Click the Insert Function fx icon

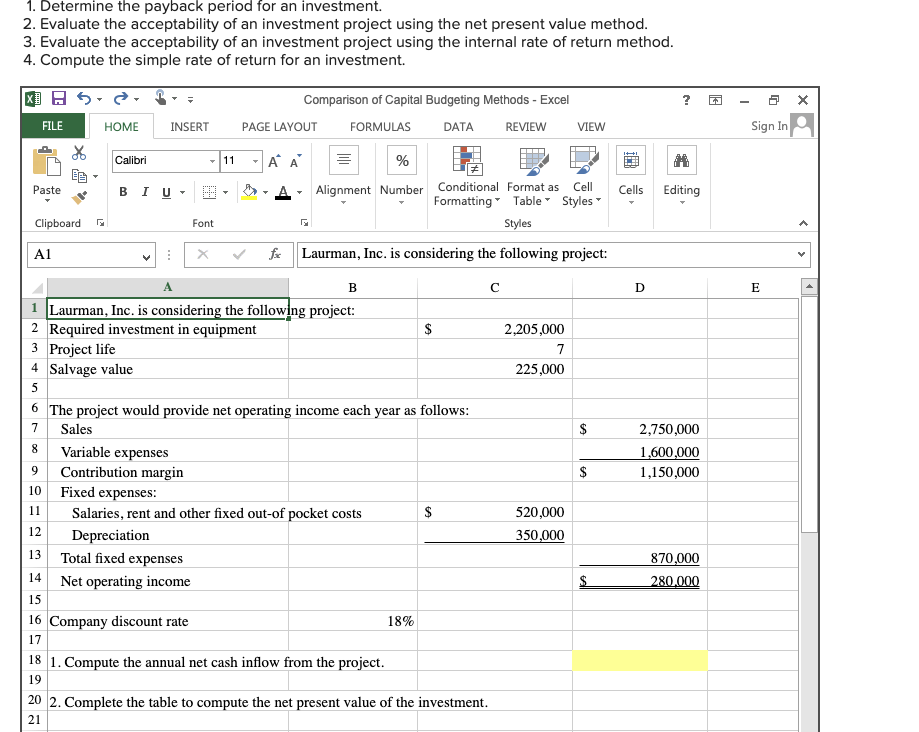coord(275,254)
